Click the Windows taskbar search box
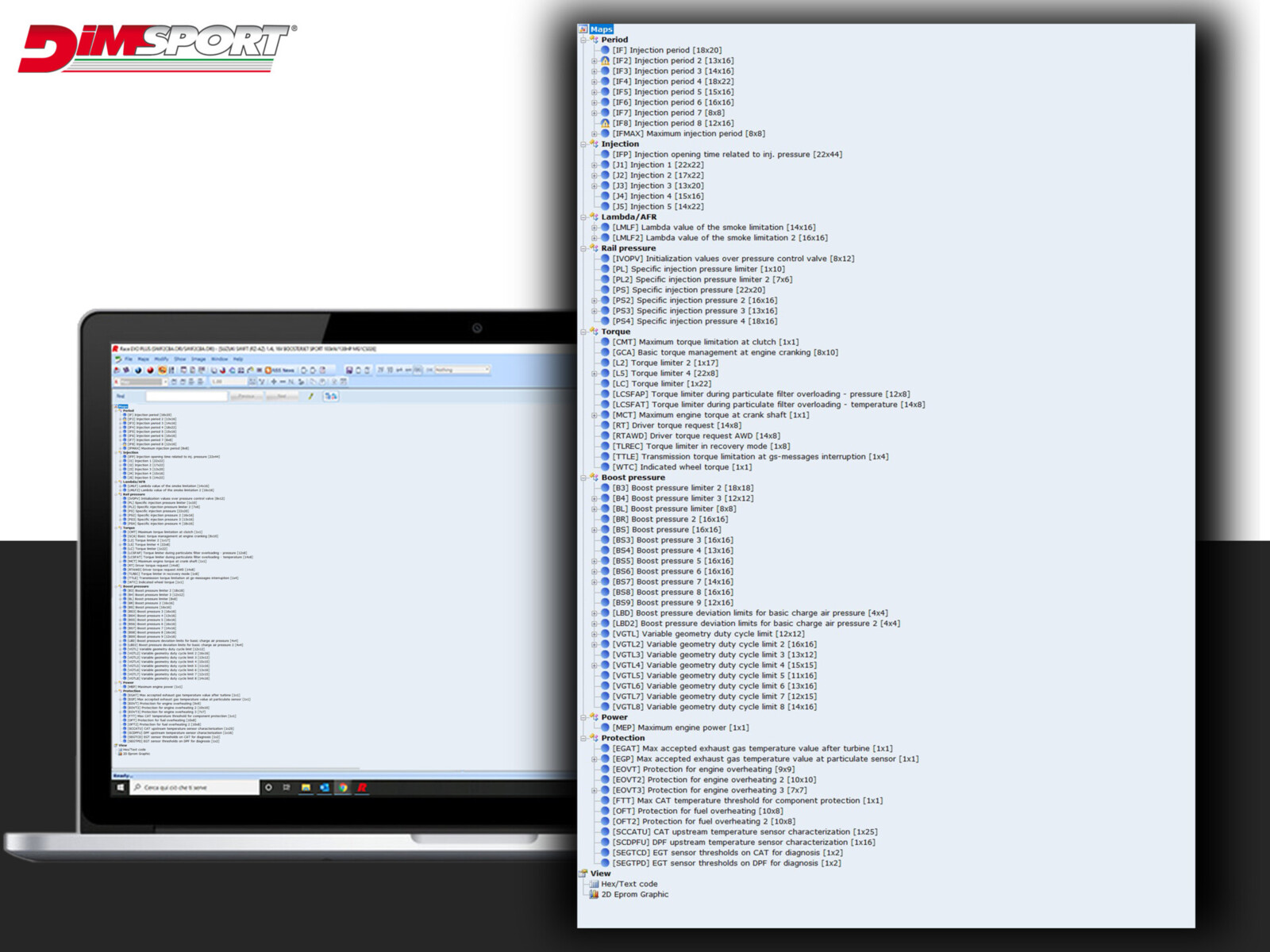 tap(194, 788)
